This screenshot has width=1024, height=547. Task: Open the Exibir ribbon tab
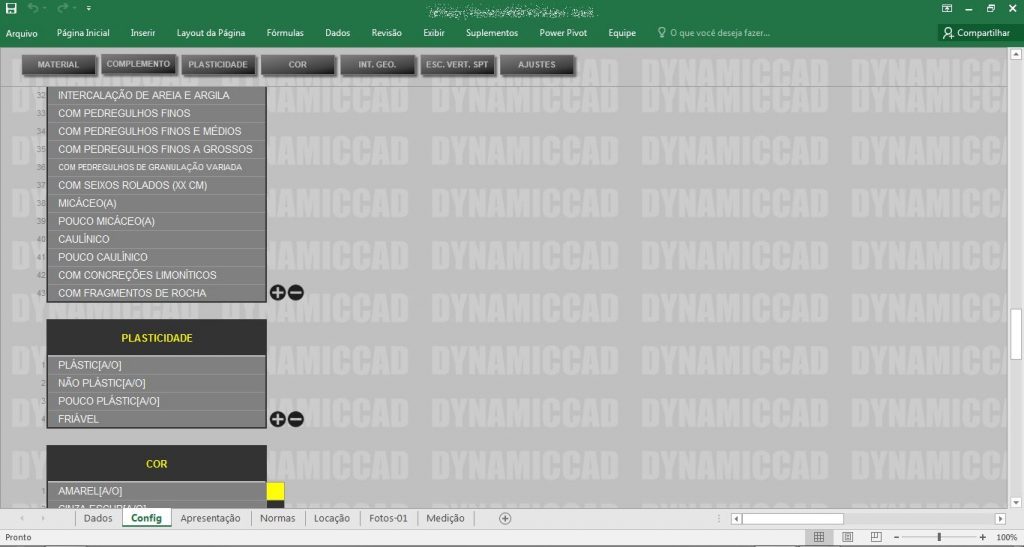coord(434,33)
